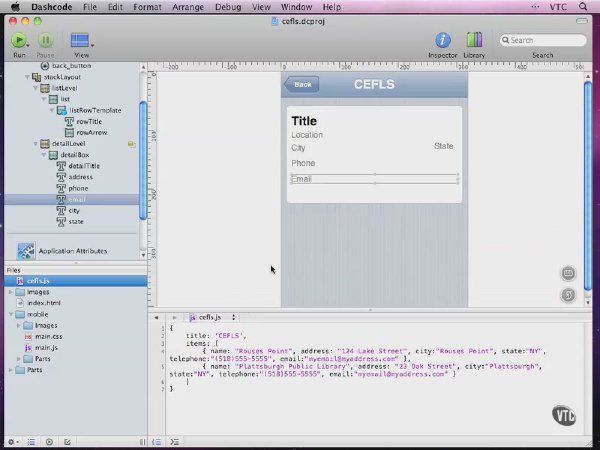Click the canvas vertical scrollbar
This screenshot has width=600, height=450.
click(x=588, y=186)
